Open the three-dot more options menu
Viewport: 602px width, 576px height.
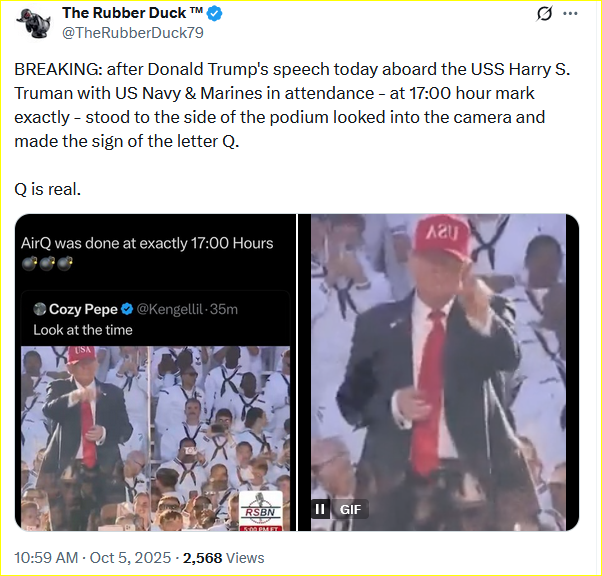[x=570, y=14]
